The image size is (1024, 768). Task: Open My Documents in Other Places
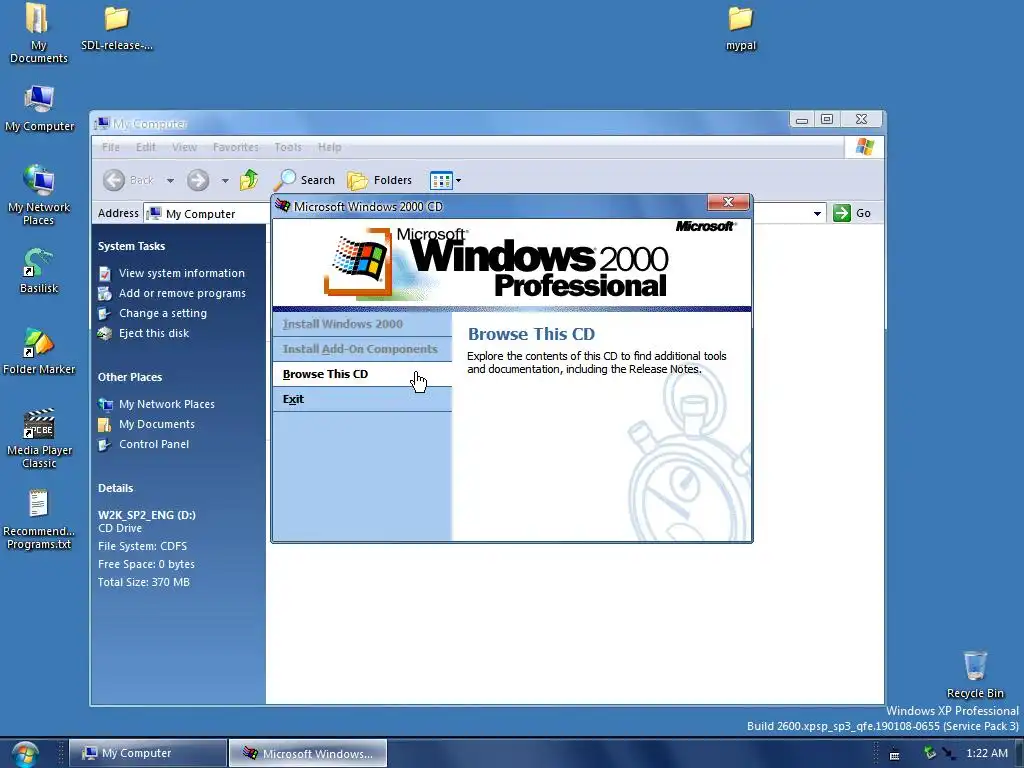pos(157,424)
